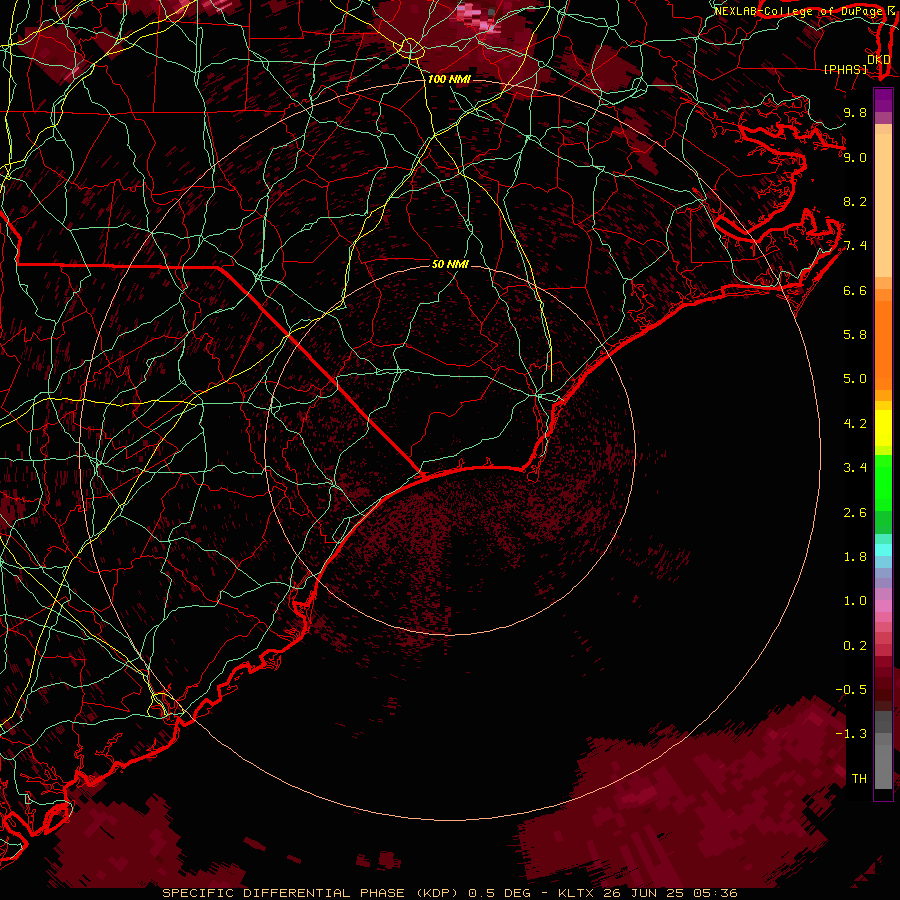This screenshot has height=900, width=900.
Task: Pick the light peach swatch beside 8.2
Action: pyautogui.click(x=883, y=205)
